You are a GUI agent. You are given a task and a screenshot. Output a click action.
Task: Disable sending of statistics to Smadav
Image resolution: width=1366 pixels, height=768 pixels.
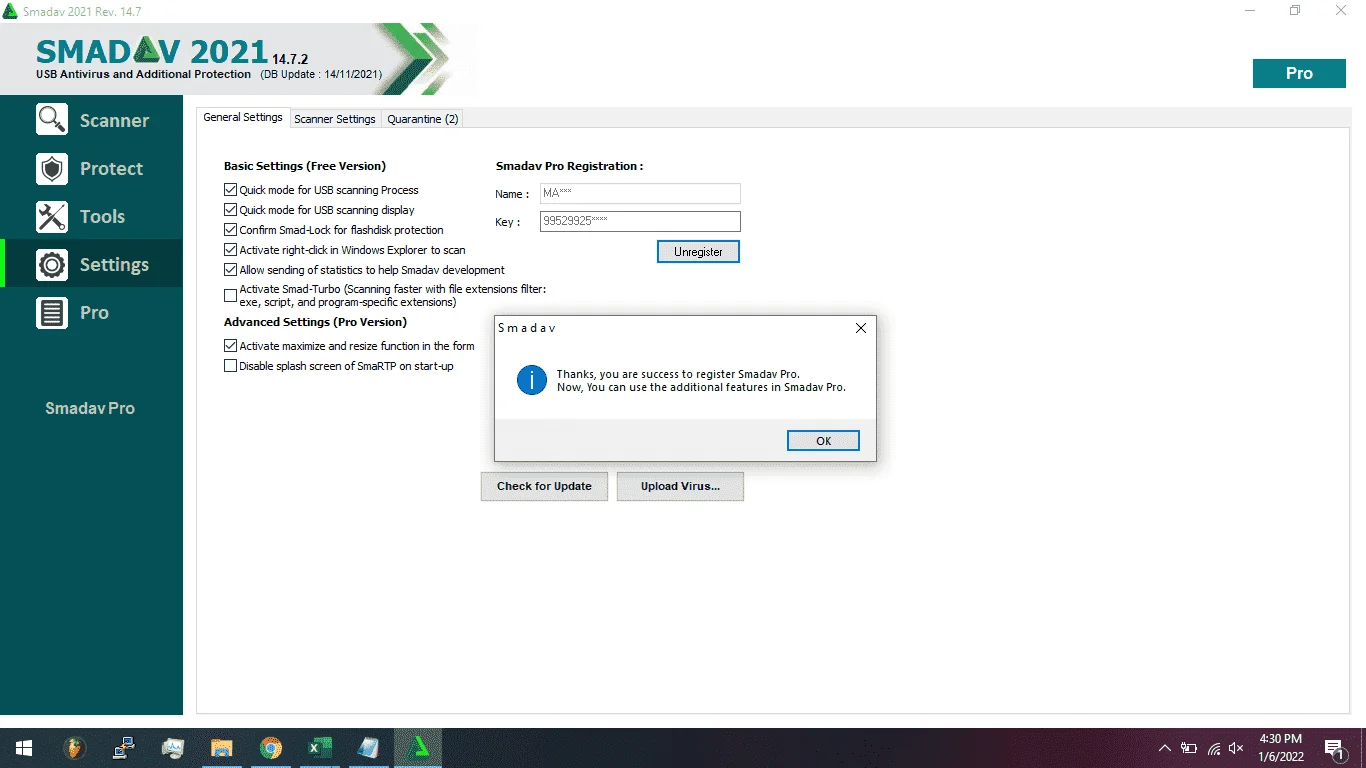pyautogui.click(x=231, y=270)
